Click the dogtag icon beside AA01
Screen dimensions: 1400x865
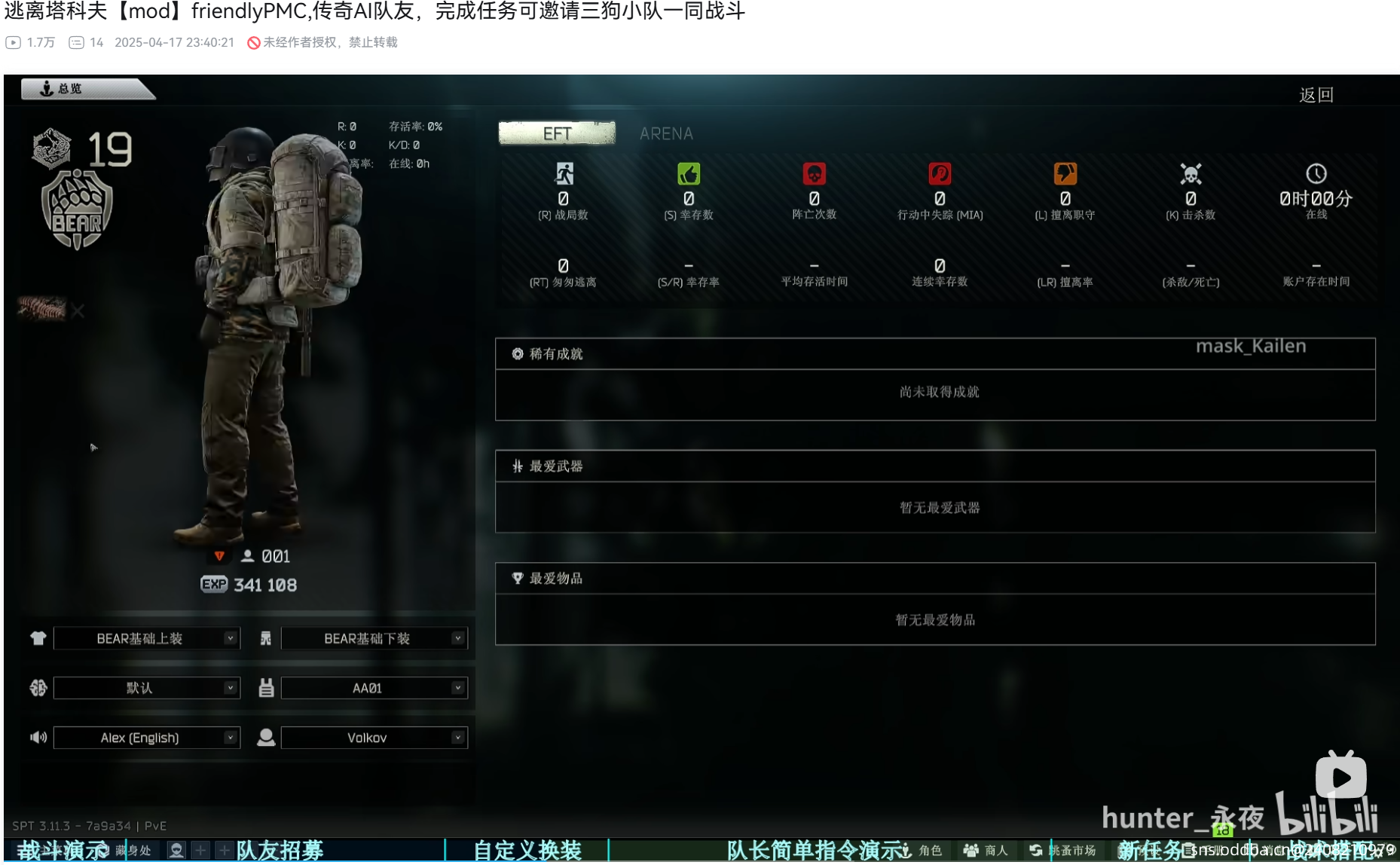coord(266,687)
